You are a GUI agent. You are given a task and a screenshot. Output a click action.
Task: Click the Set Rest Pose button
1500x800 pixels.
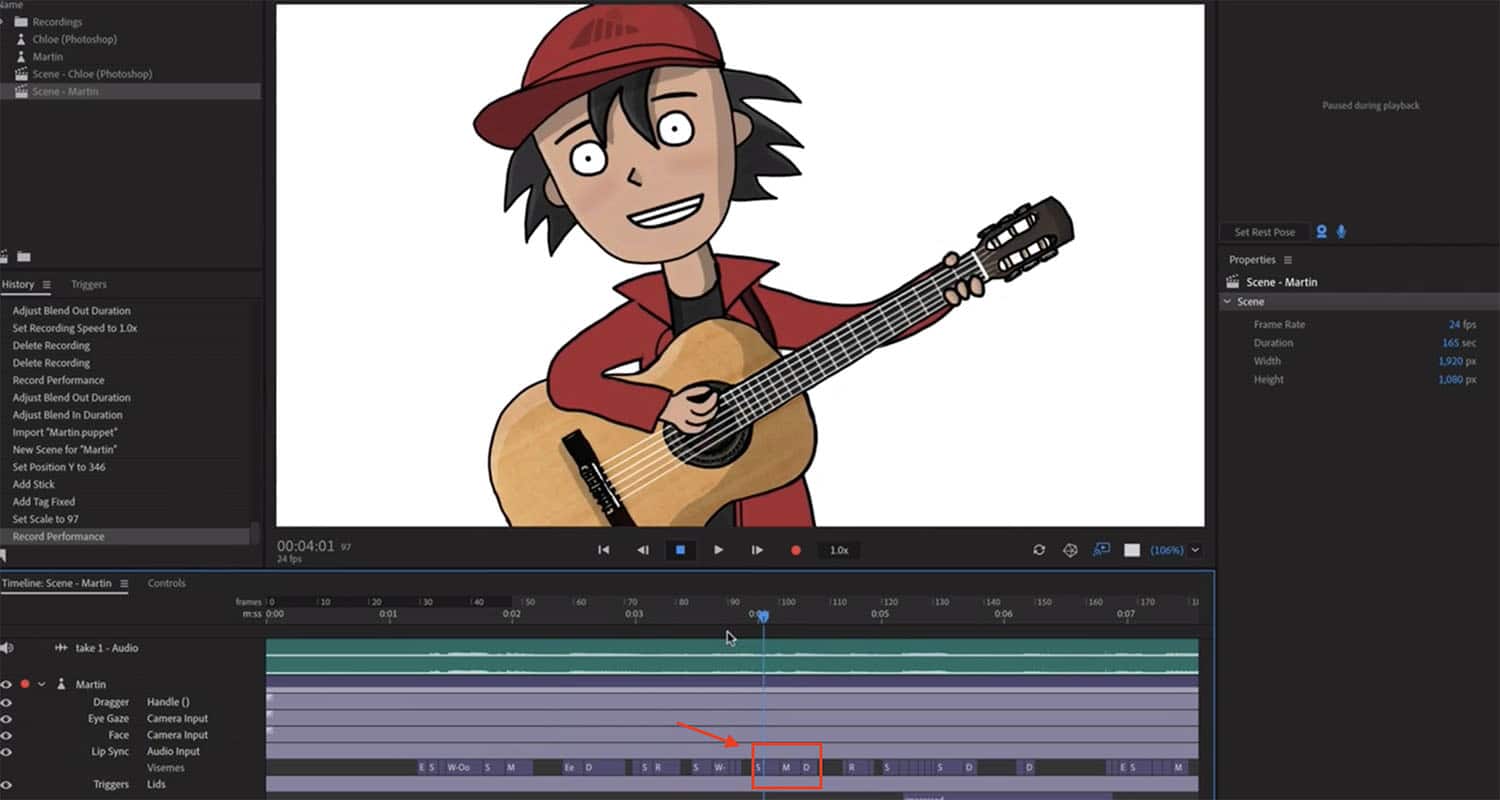[x=1264, y=232]
